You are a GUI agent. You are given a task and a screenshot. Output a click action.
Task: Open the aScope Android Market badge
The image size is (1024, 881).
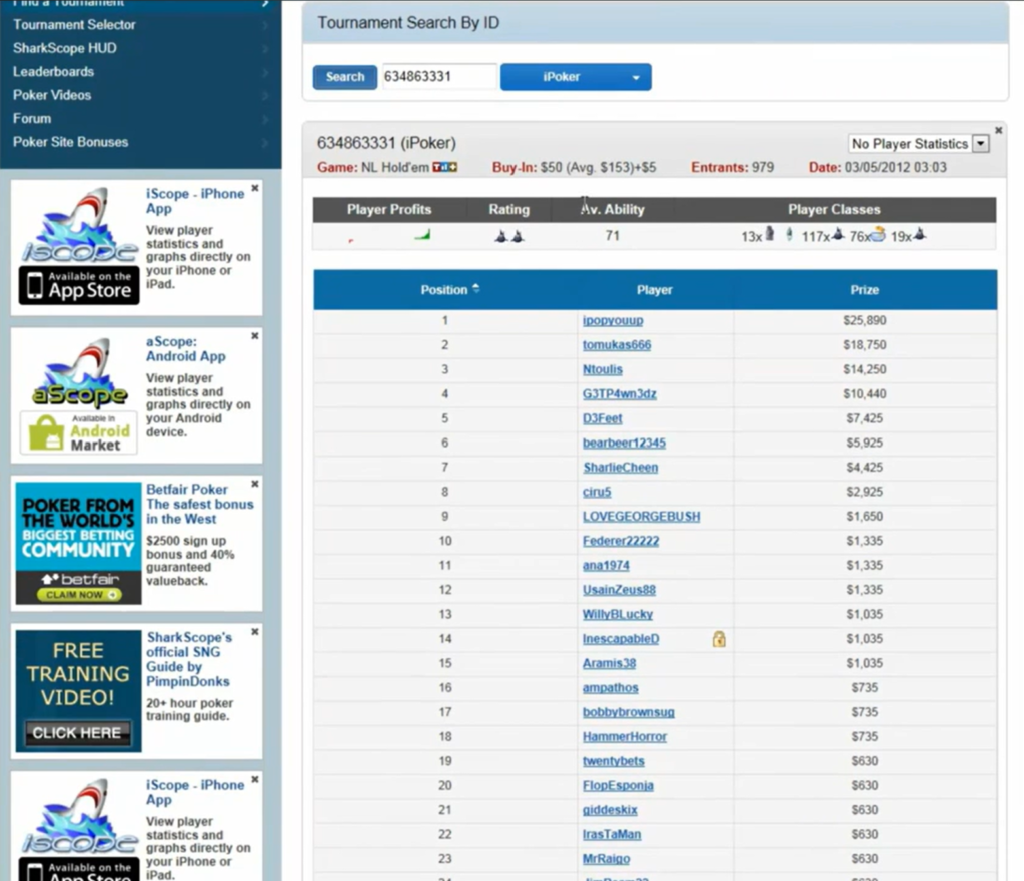[79, 433]
